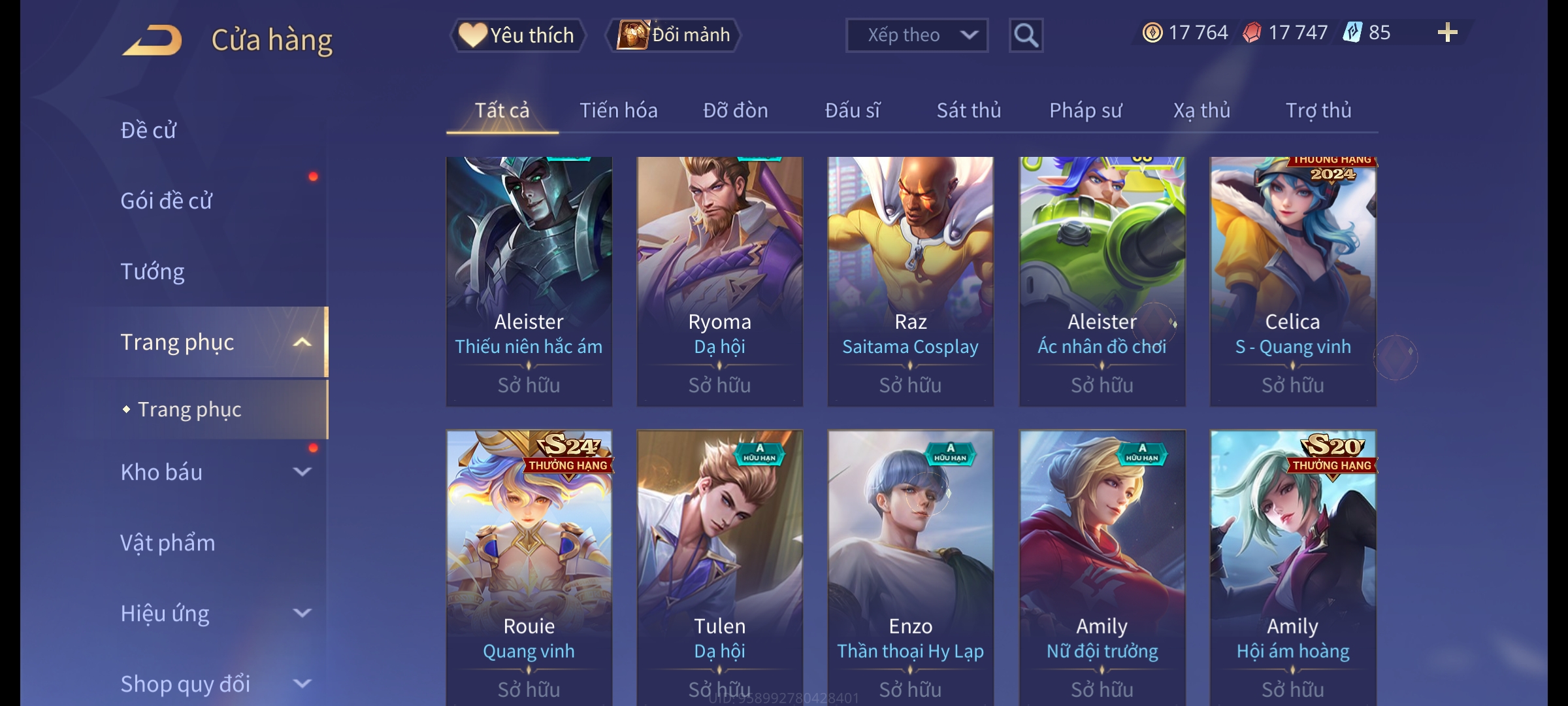Open the search magnifier icon
The height and width of the screenshot is (706, 1568).
pos(1026,35)
